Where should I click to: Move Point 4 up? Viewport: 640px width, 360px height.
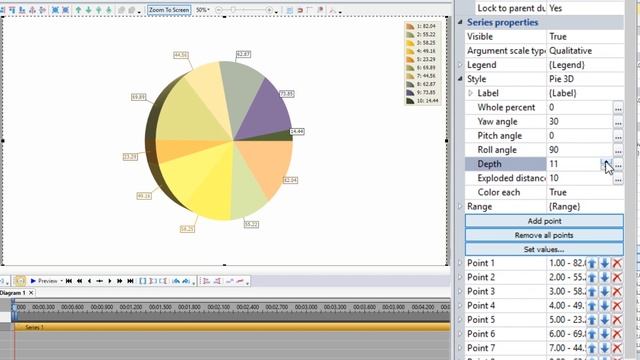coord(592,306)
